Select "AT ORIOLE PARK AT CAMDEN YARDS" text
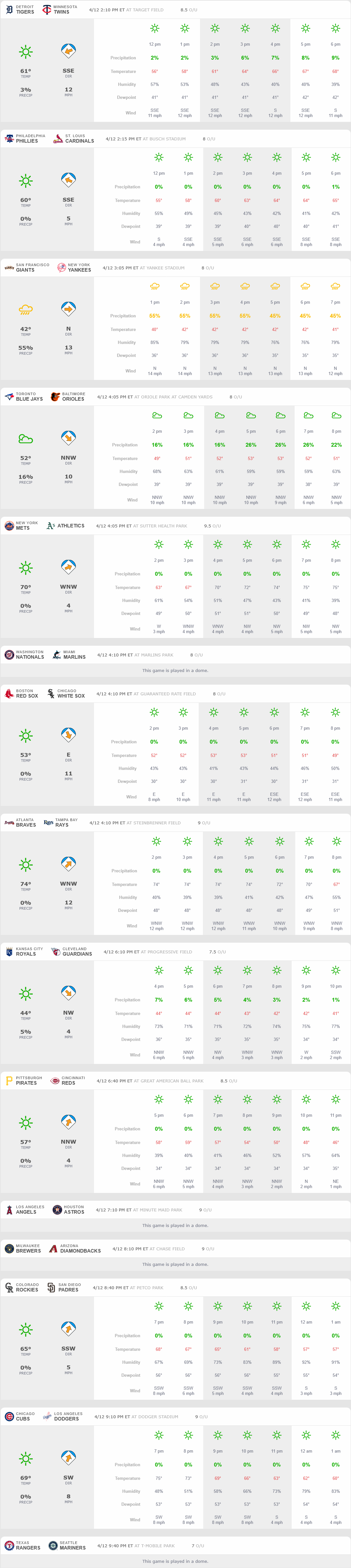The width and height of the screenshot is (351, 1568). point(173,397)
